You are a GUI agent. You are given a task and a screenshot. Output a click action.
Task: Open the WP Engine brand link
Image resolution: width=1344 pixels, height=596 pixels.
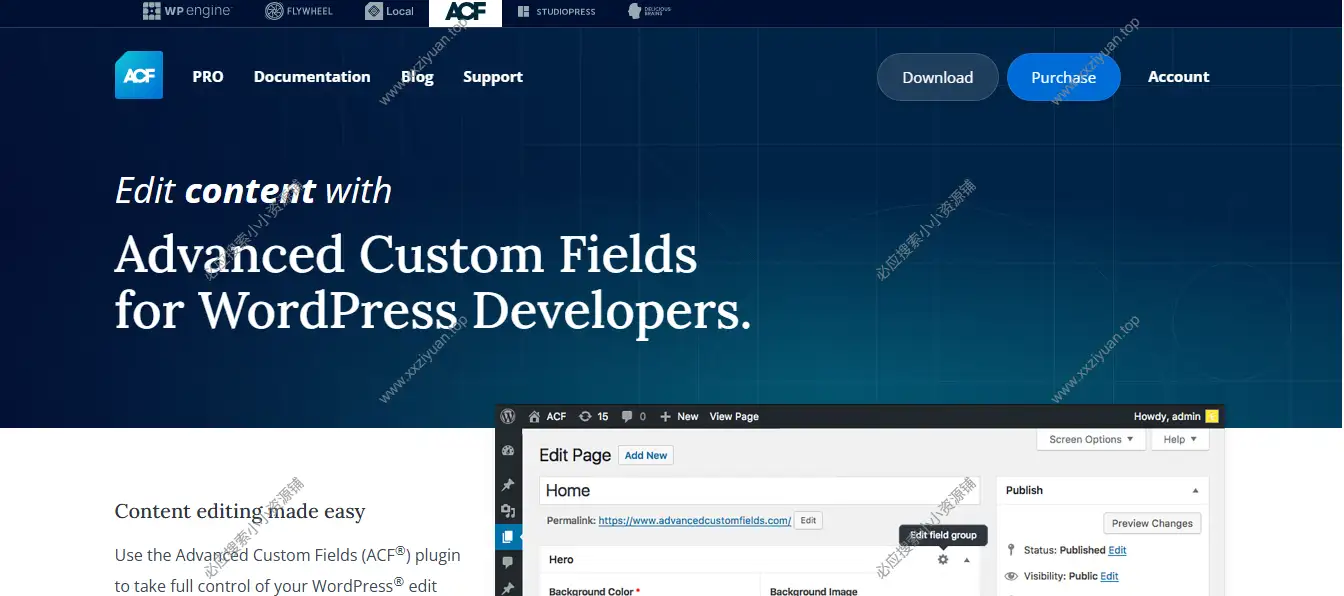tap(187, 12)
